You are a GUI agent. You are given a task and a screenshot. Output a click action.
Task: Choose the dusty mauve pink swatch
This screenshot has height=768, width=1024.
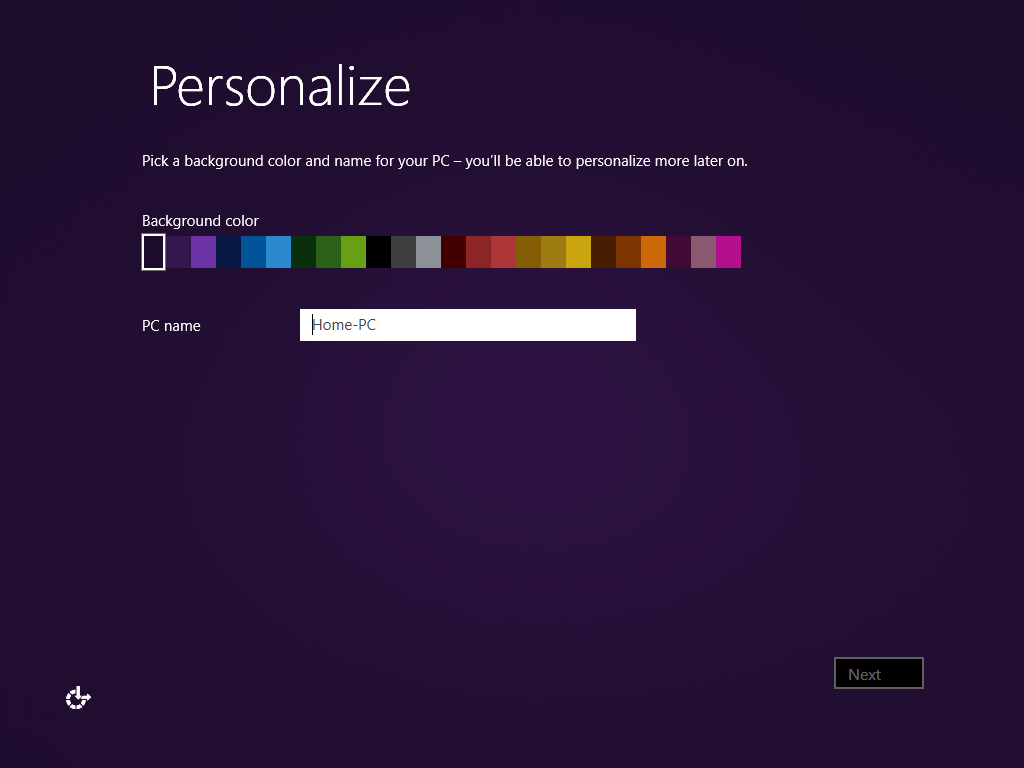tap(703, 252)
